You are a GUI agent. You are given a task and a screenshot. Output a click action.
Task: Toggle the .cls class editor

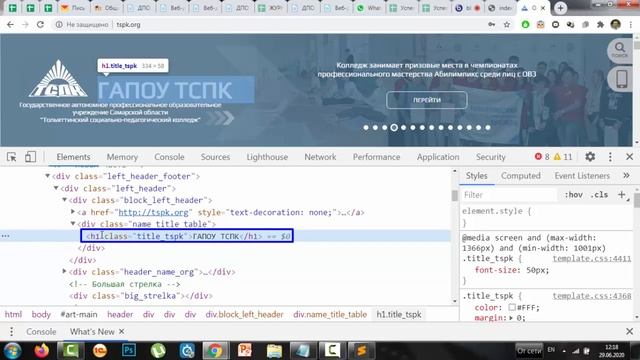[599, 195]
